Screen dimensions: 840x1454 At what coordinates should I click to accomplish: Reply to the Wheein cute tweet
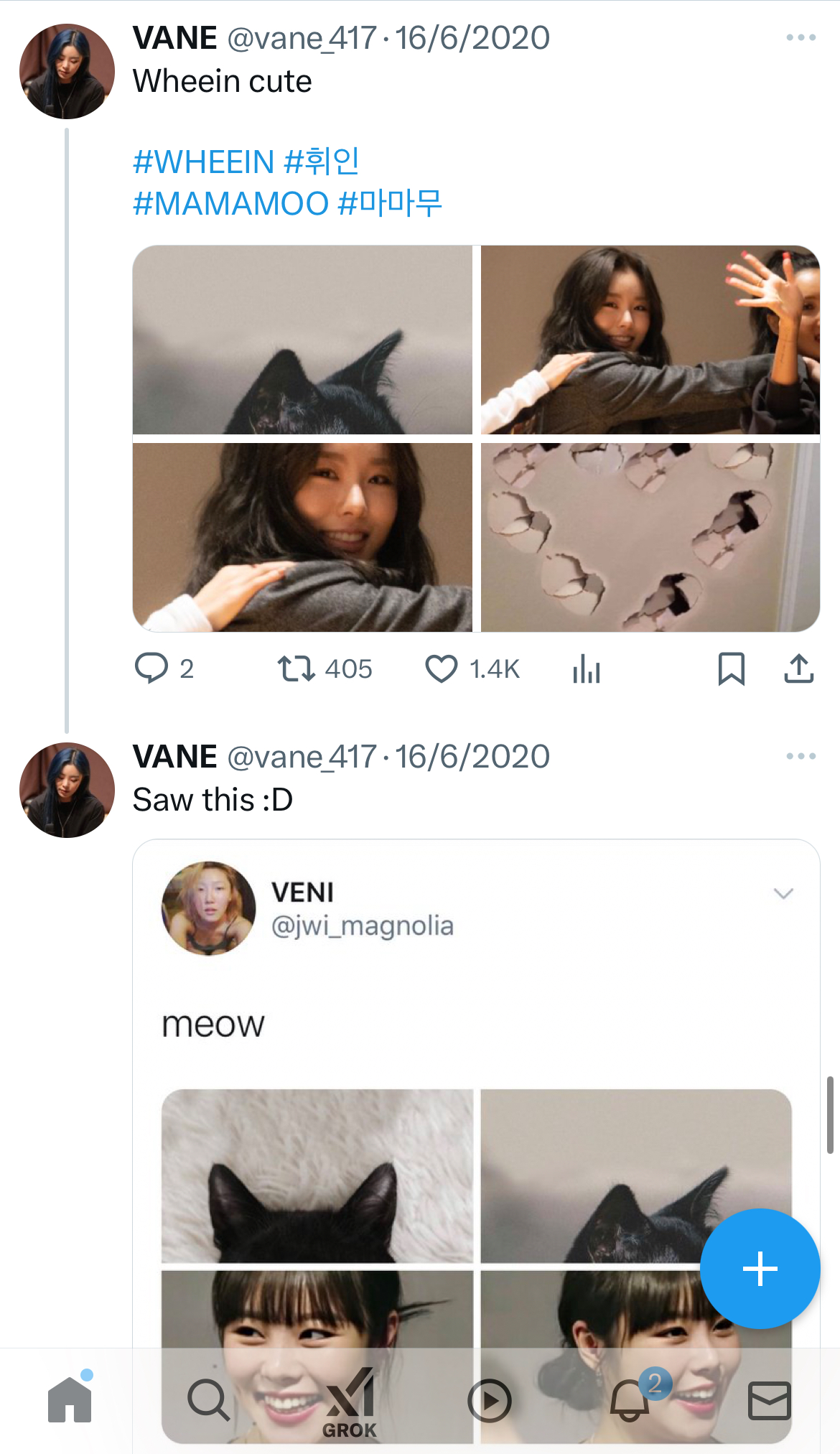click(151, 668)
